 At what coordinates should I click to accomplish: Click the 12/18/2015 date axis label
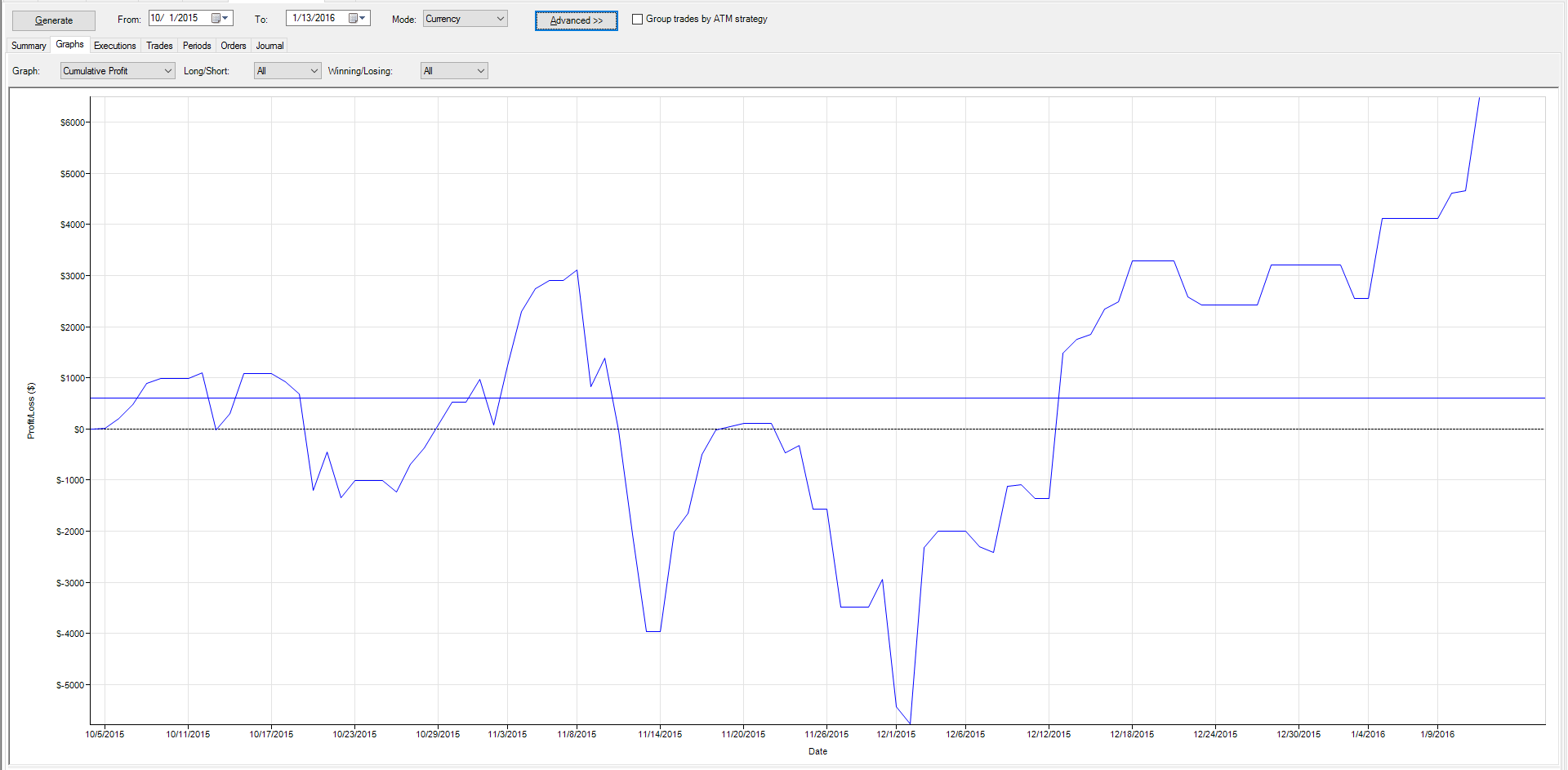tap(1133, 734)
